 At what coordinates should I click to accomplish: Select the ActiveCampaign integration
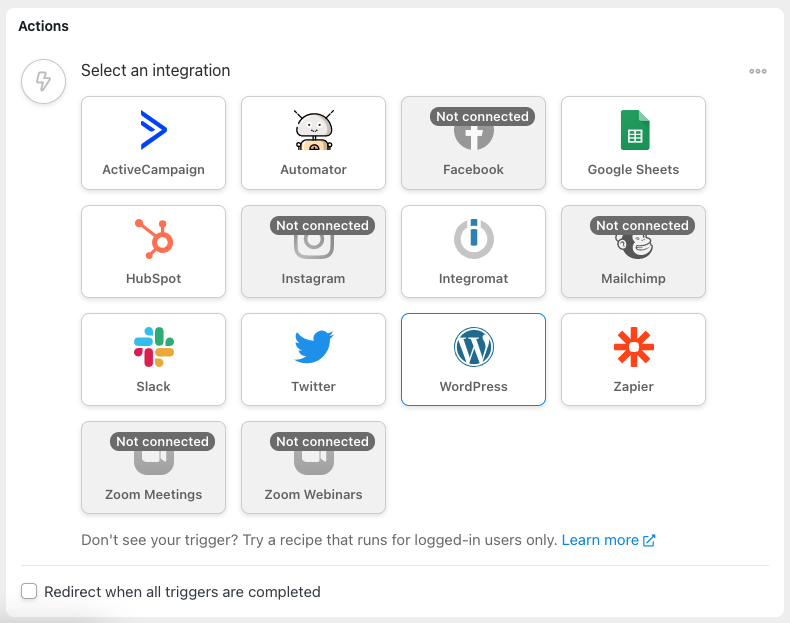[153, 143]
